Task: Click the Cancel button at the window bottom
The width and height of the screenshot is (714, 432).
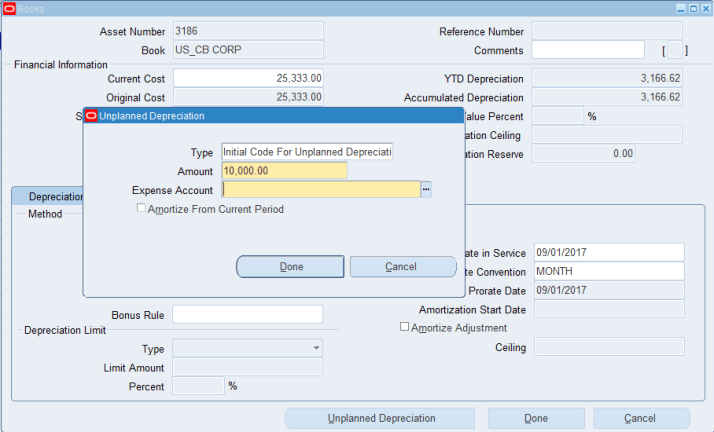Action: (640, 418)
